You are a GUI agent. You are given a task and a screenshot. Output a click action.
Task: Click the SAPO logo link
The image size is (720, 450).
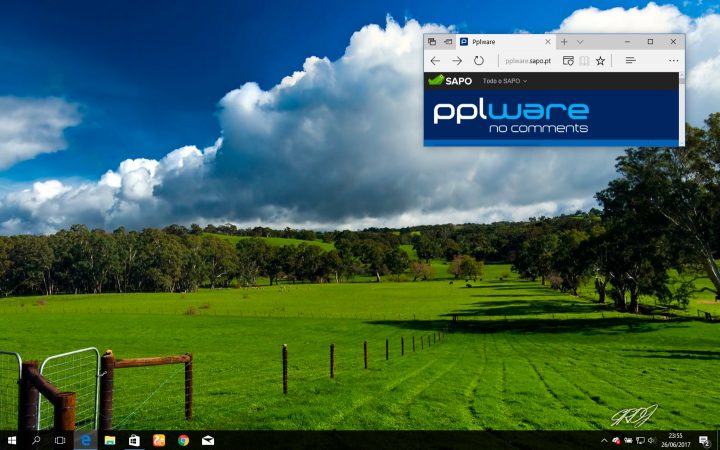point(450,81)
